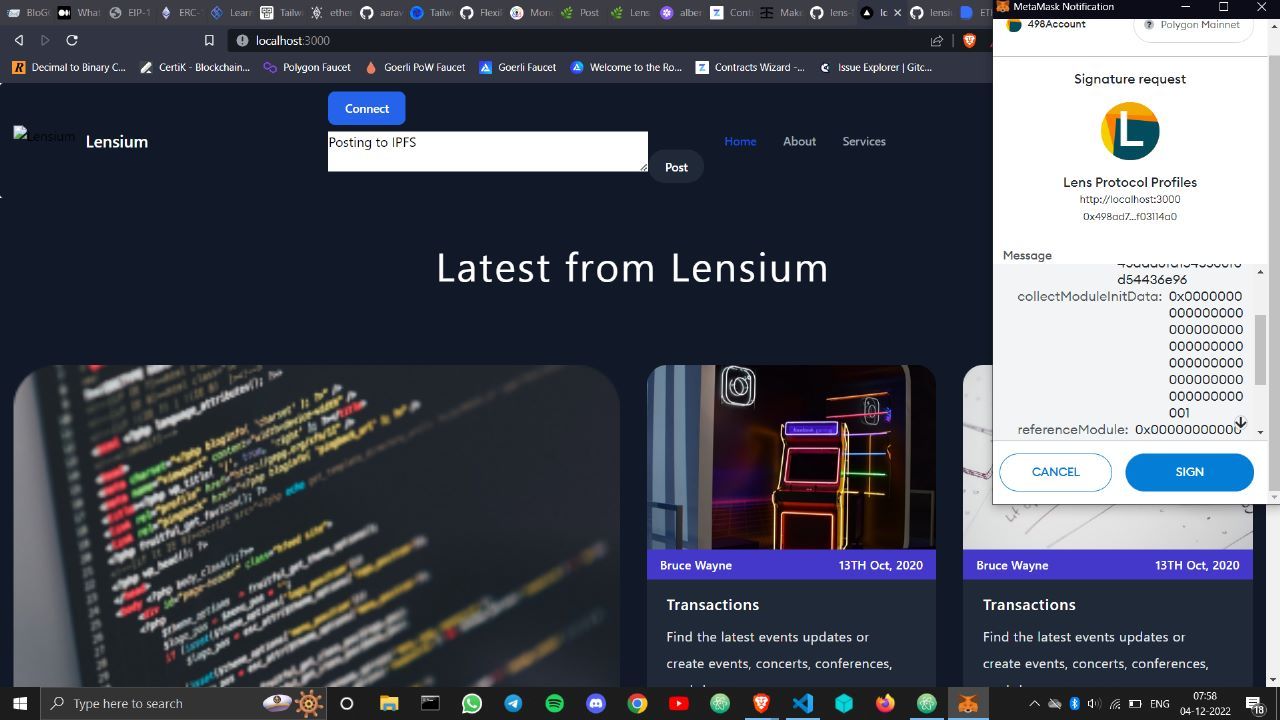This screenshot has height=720, width=1280.
Task: Open Google Chrome from taskbar
Action: [637, 703]
